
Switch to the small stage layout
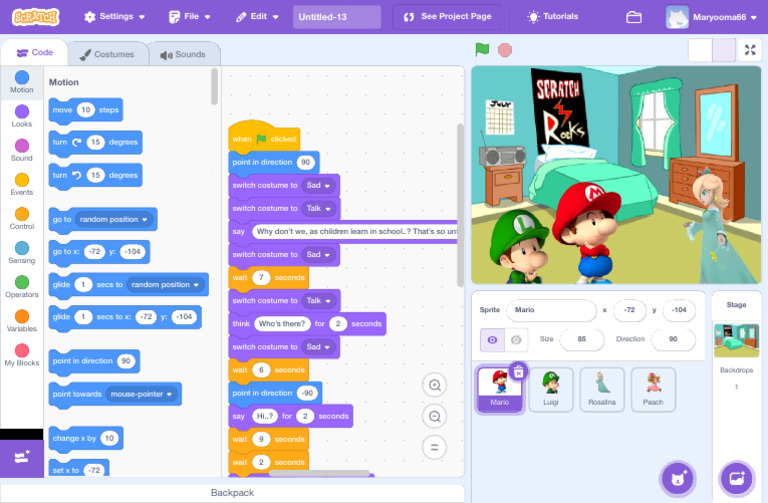(700, 50)
